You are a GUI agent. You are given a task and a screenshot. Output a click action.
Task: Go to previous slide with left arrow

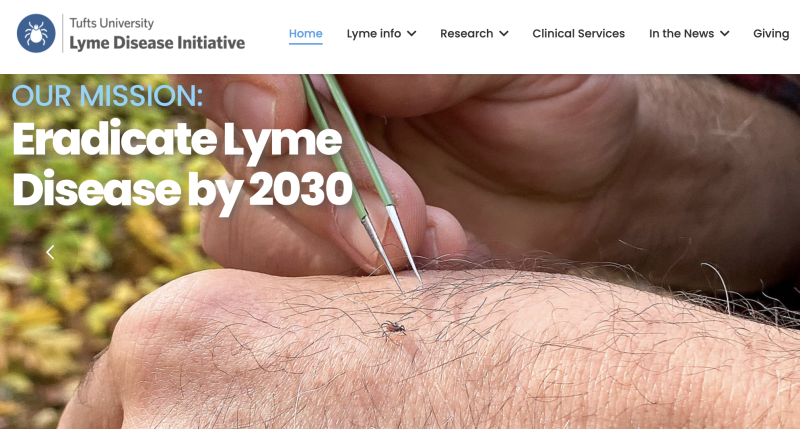click(50, 252)
